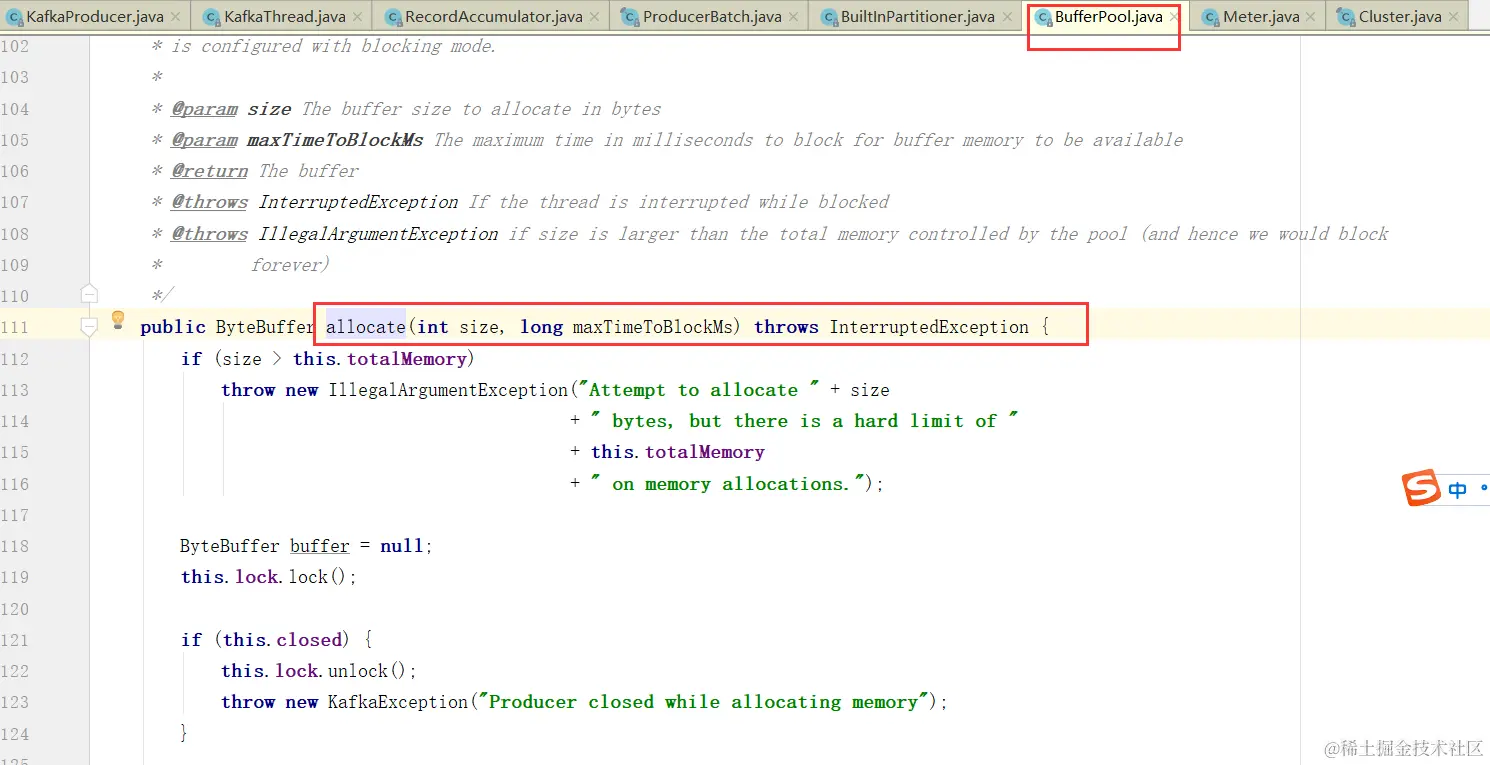Click the @return Javadoc tag on line 106

coord(209,171)
